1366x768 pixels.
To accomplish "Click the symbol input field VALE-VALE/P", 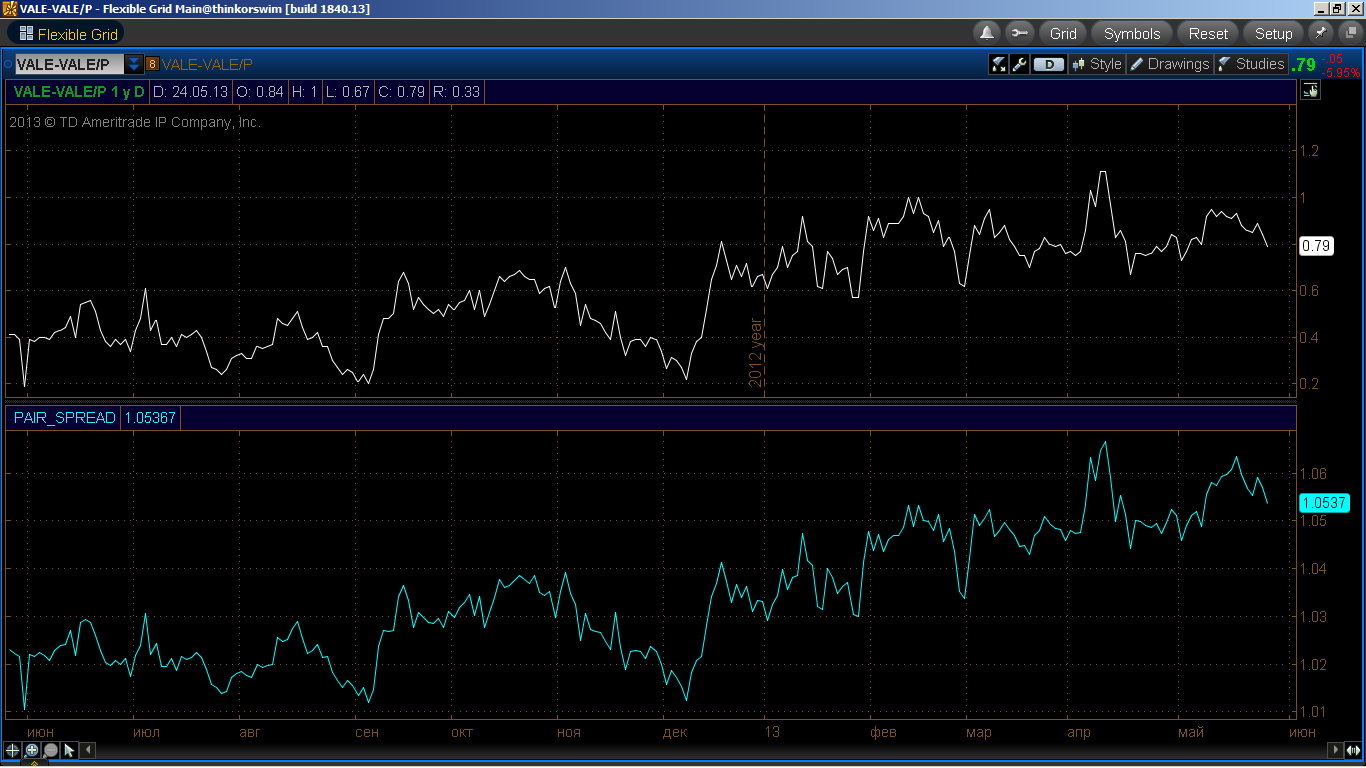I will pos(69,64).
